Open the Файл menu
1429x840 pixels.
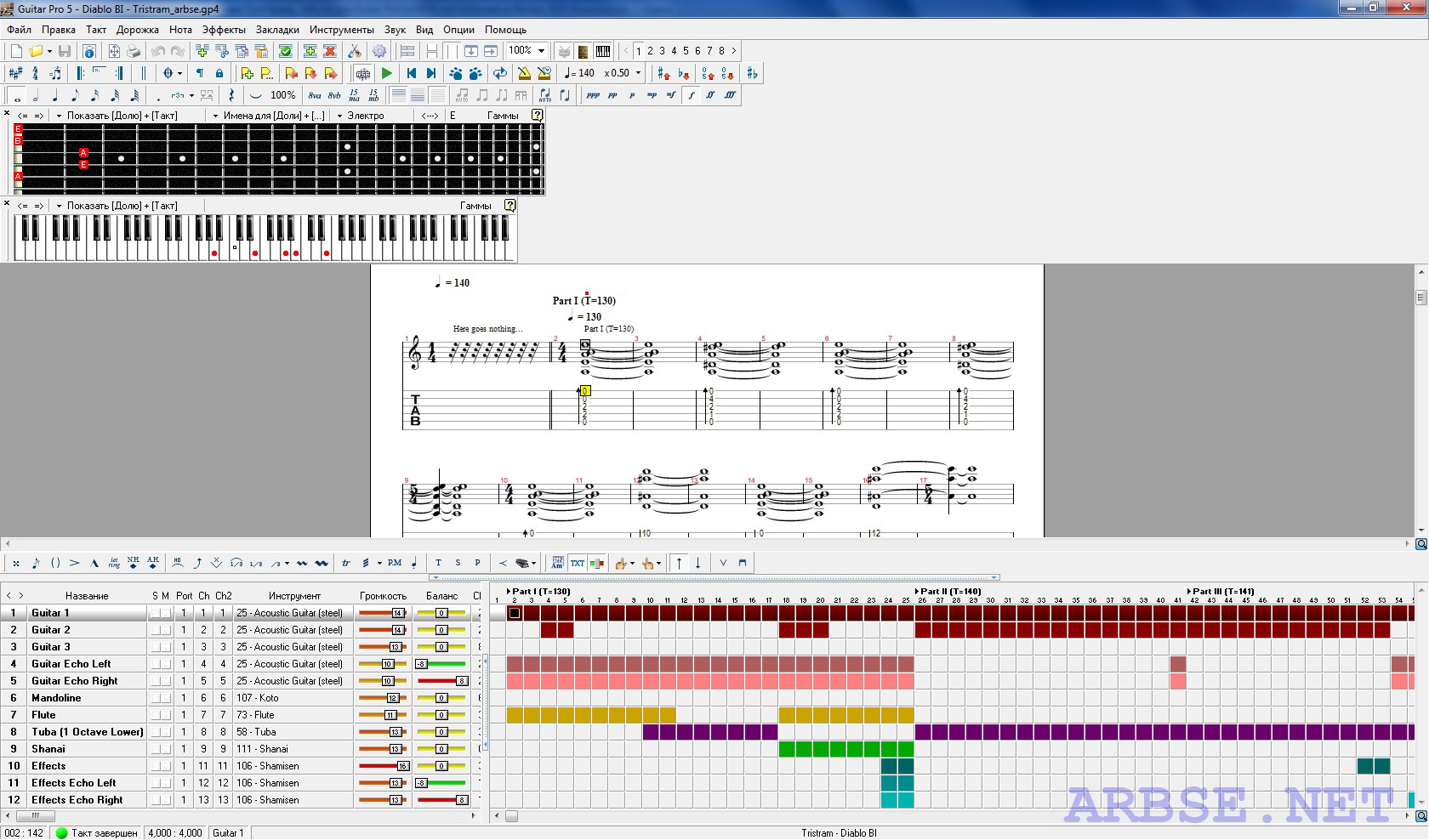coord(19,30)
